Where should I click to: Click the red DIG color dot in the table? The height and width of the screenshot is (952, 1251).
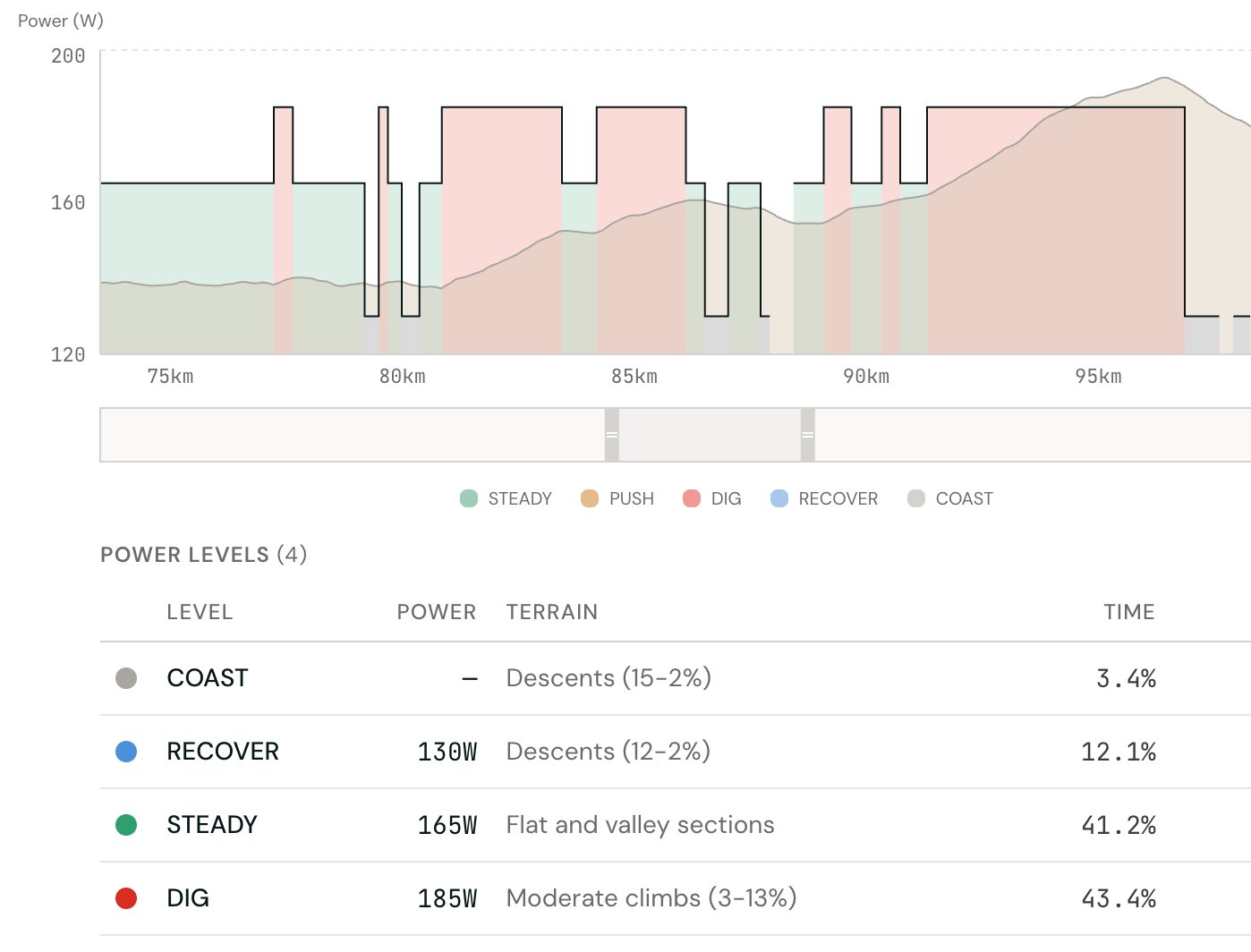tap(126, 898)
